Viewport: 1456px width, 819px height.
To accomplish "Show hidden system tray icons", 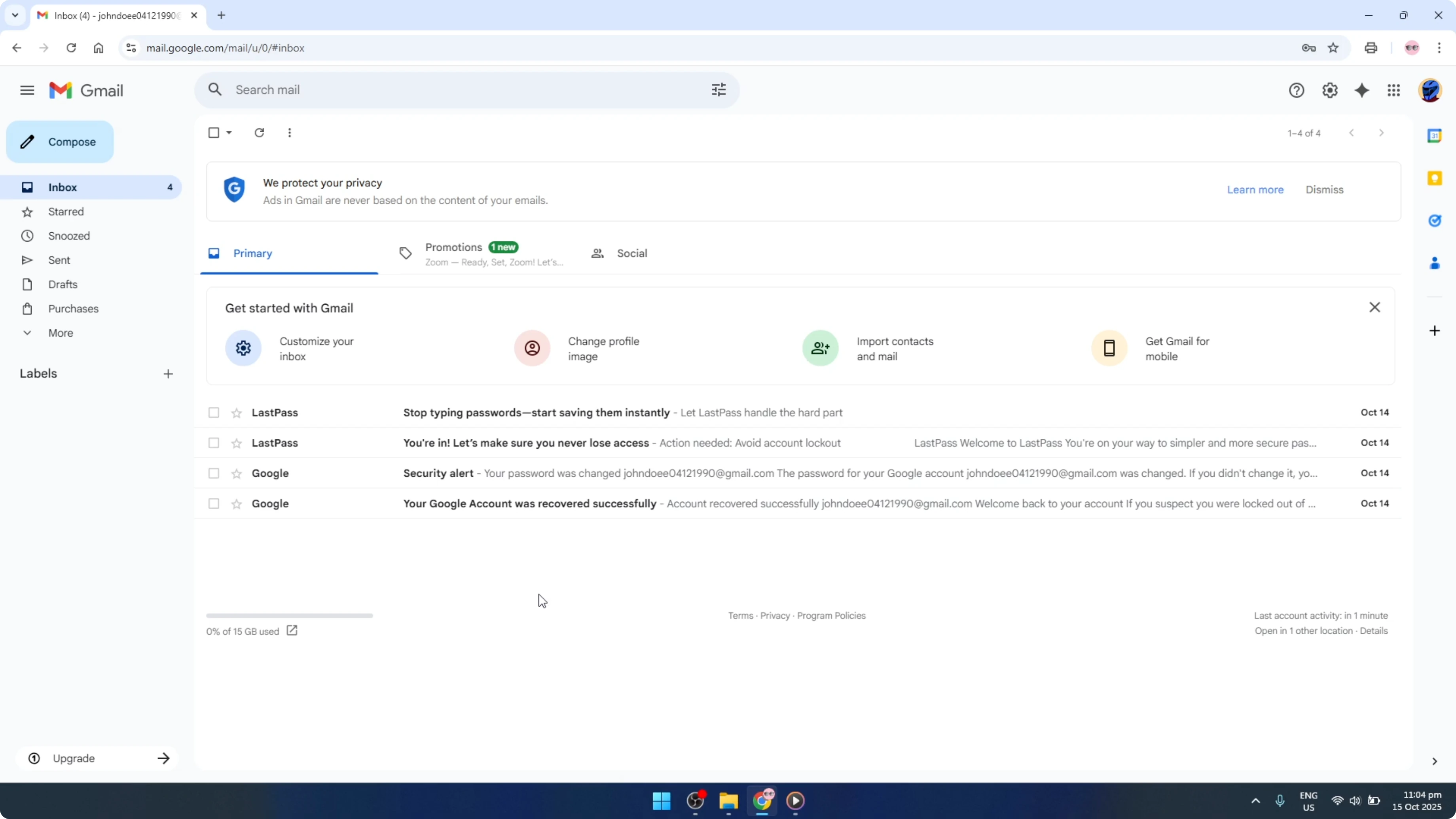I will (x=1255, y=801).
